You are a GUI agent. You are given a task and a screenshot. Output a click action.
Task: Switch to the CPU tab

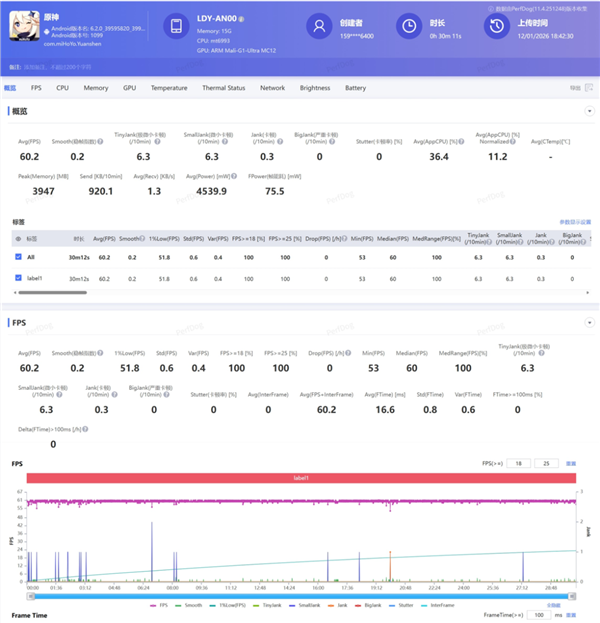pyautogui.click(x=62, y=88)
